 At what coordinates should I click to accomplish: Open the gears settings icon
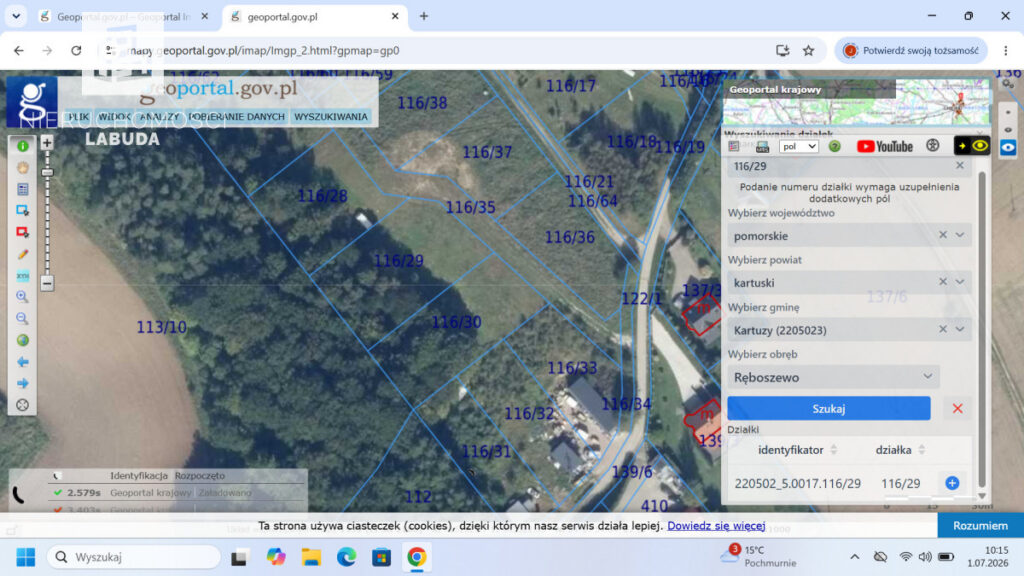pyautogui.click(x=1008, y=84)
